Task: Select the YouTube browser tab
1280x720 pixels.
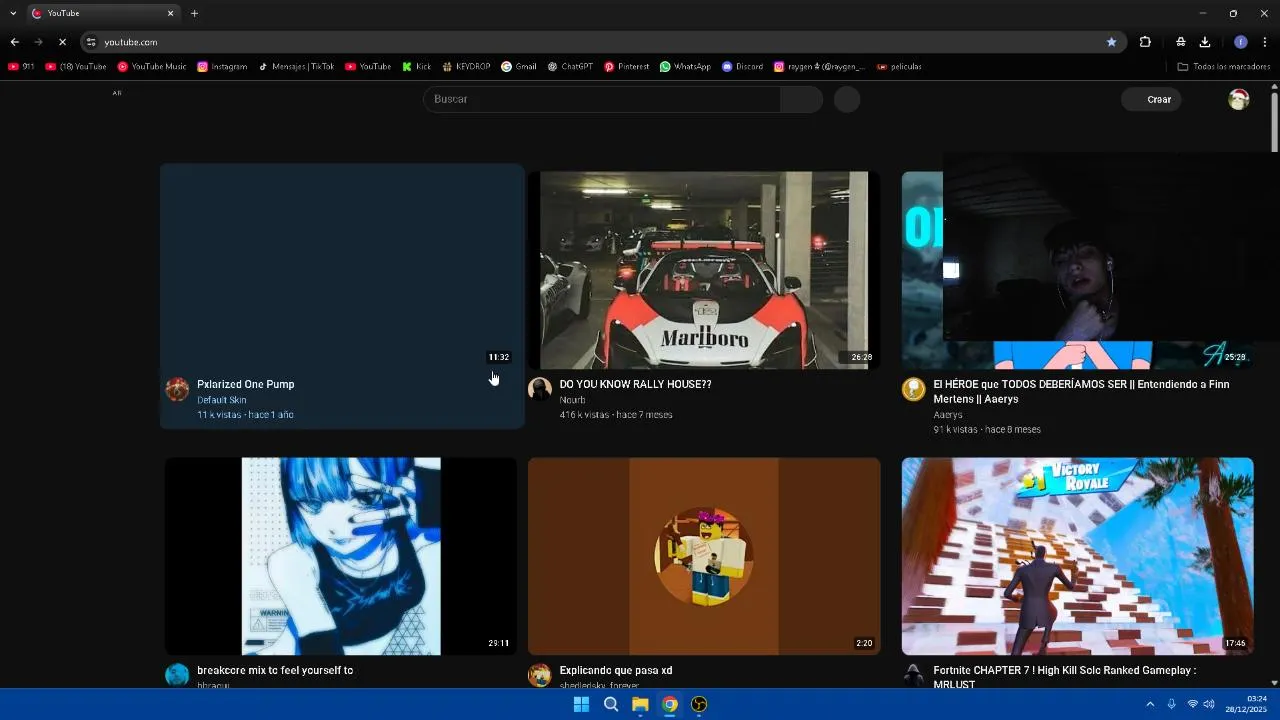Action: pyautogui.click(x=102, y=13)
